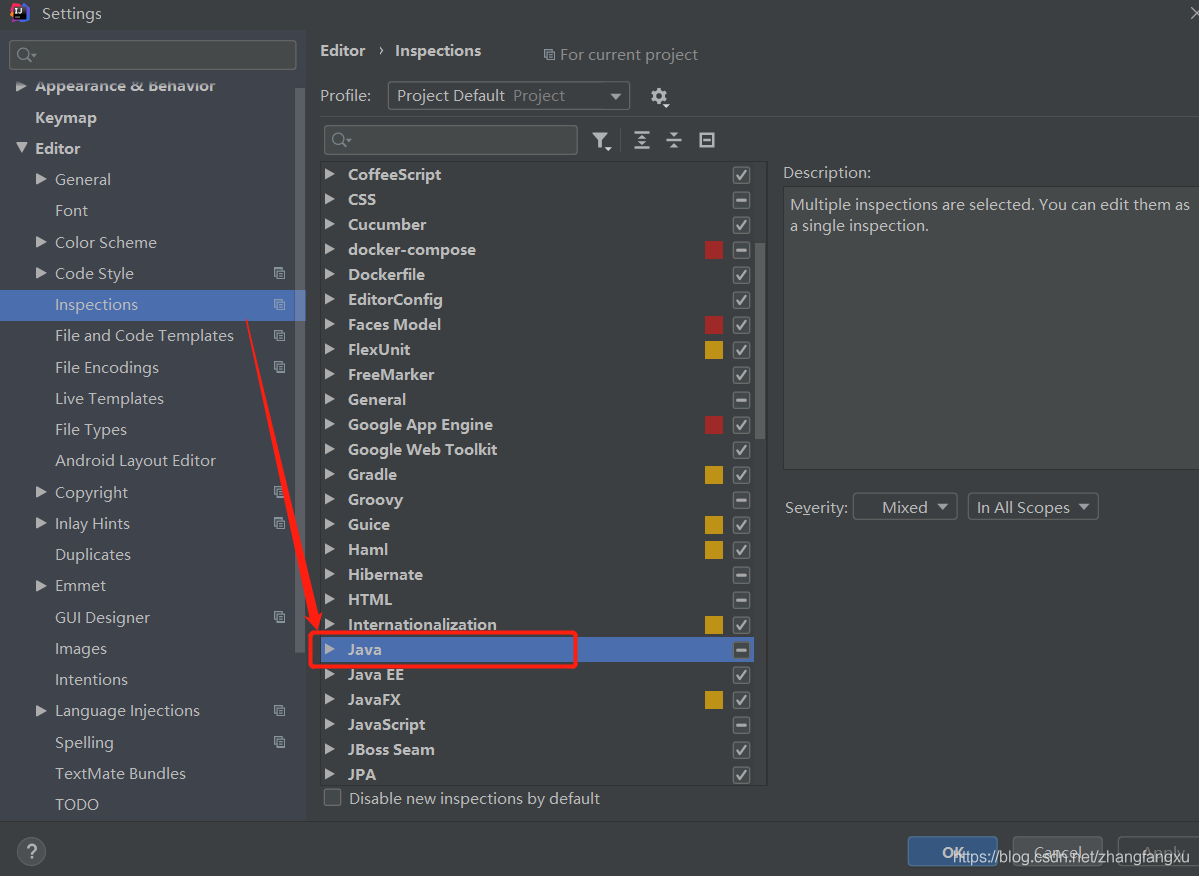The height and width of the screenshot is (876, 1199).
Task: Click project-level icon beside Inspections row
Action: pos(280,305)
